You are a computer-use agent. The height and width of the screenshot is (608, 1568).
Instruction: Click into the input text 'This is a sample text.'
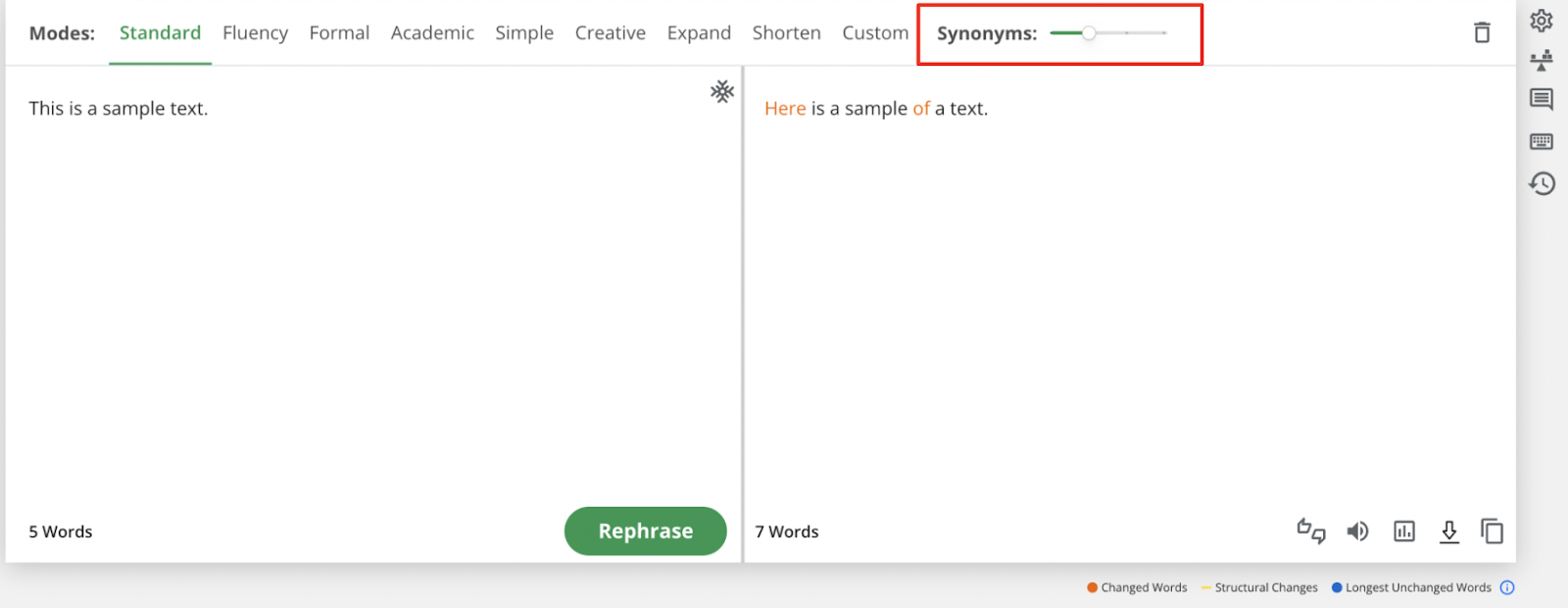pos(119,109)
